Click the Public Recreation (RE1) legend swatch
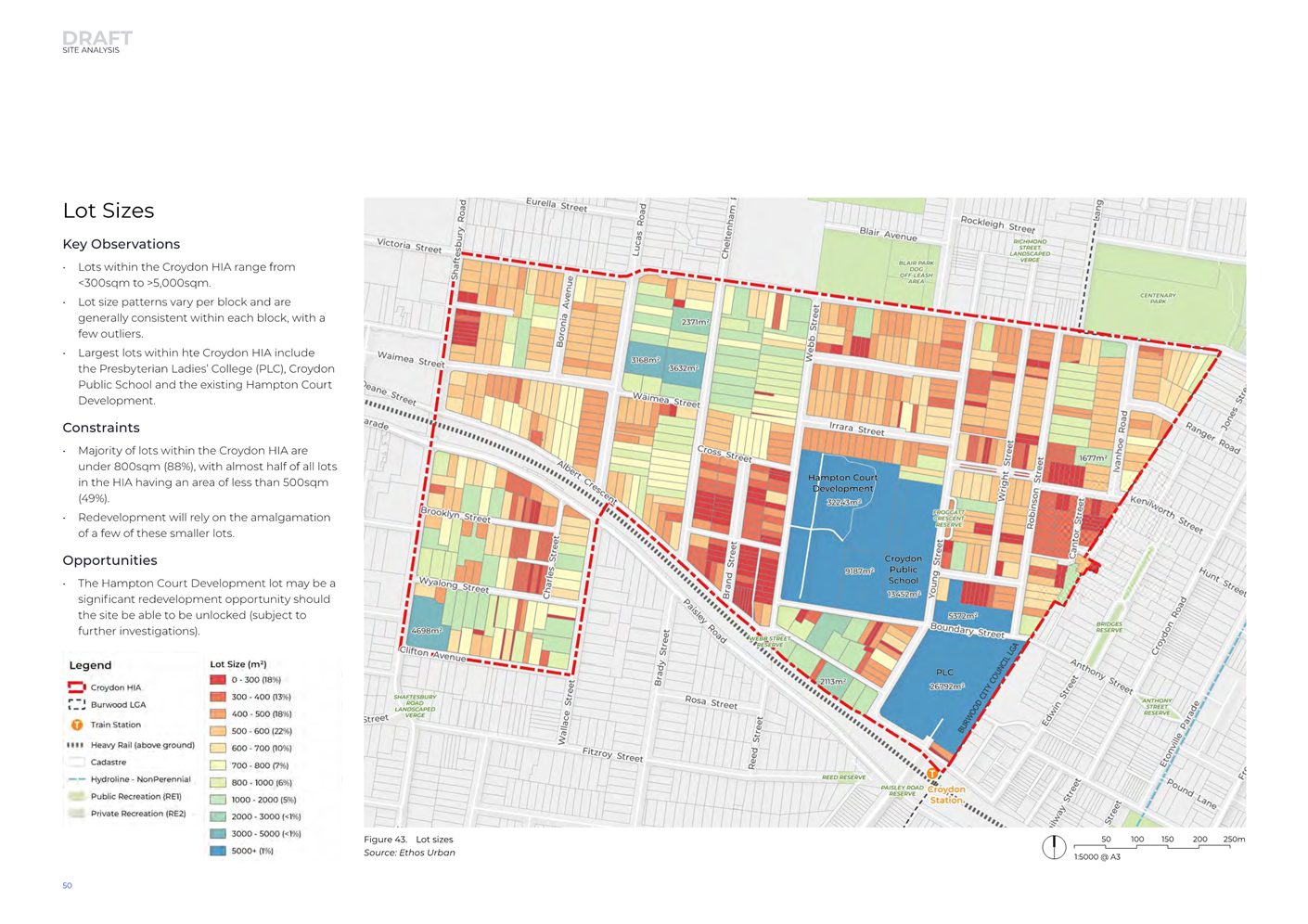1308x924 pixels. [x=76, y=796]
